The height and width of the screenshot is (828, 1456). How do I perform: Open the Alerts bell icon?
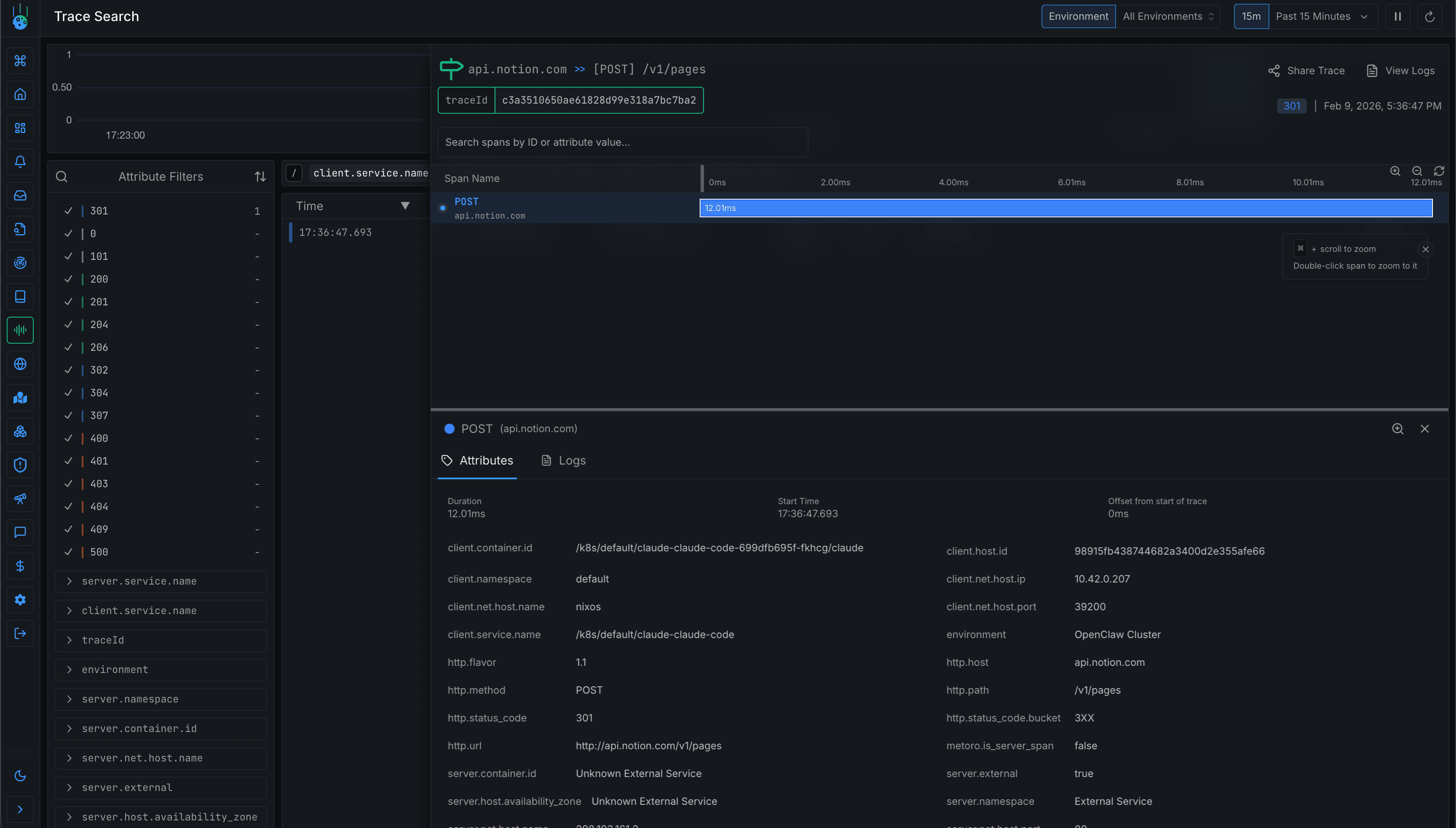pos(21,161)
